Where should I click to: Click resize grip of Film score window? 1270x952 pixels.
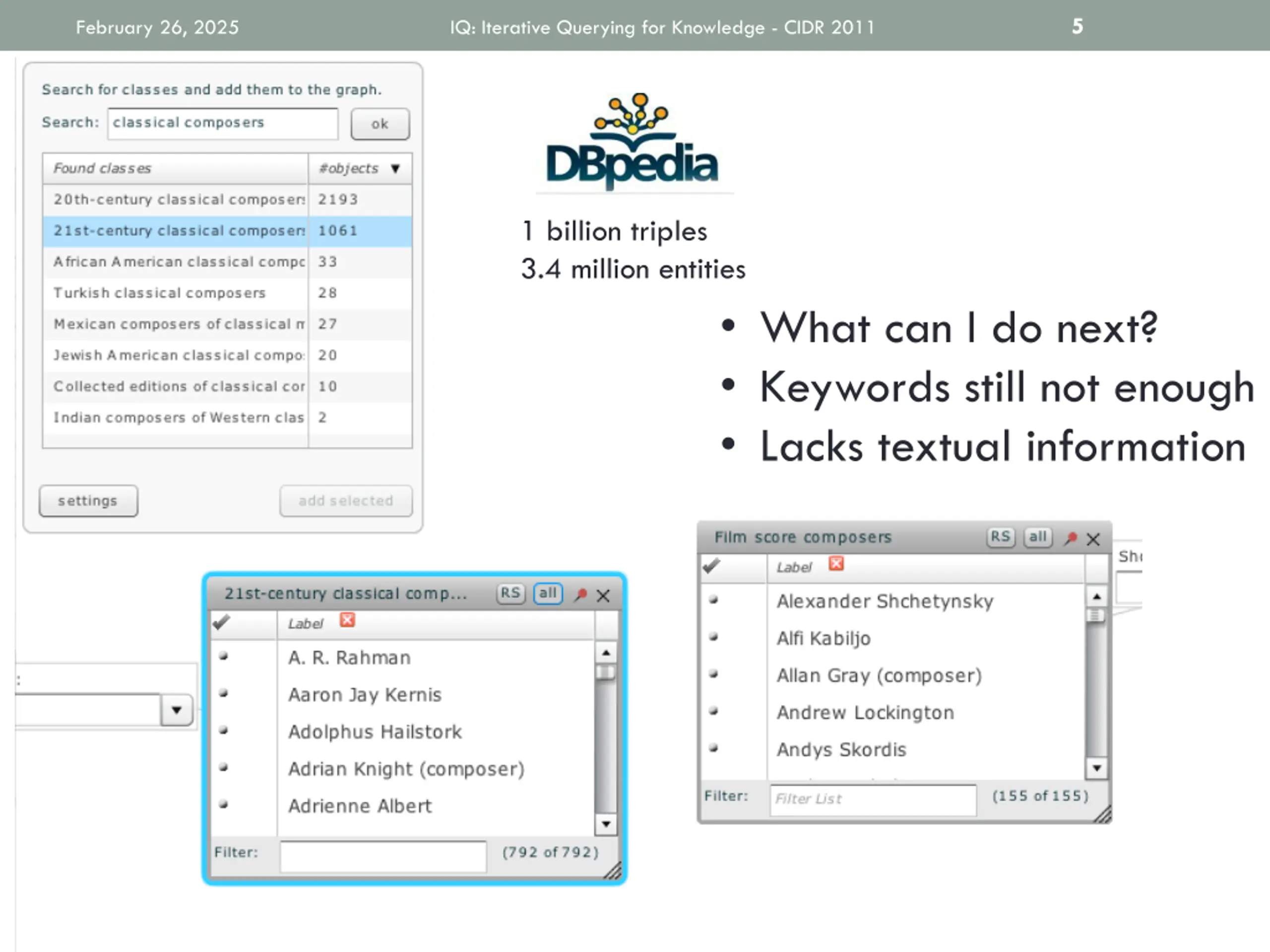pos(1102,814)
